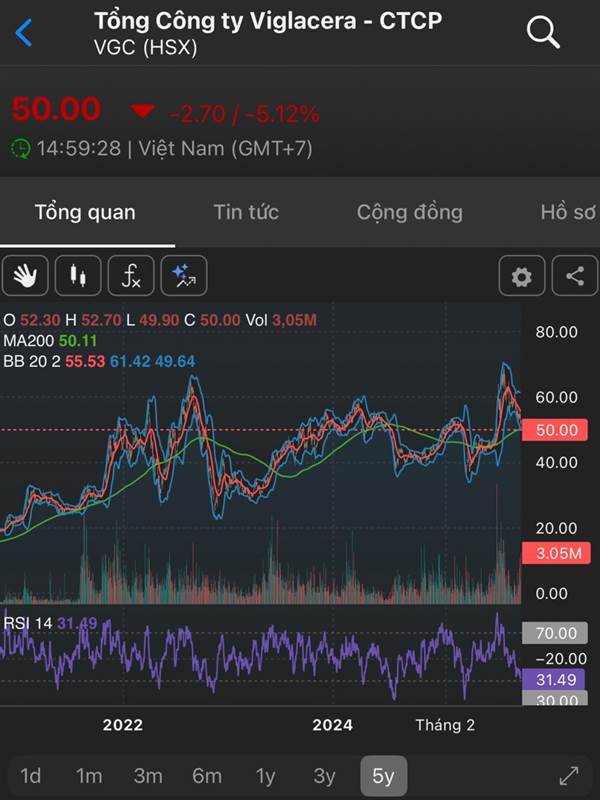This screenshot has width=600, height=800.
Task: Open the search magnifier icon
Action: (x=543, y=32)
